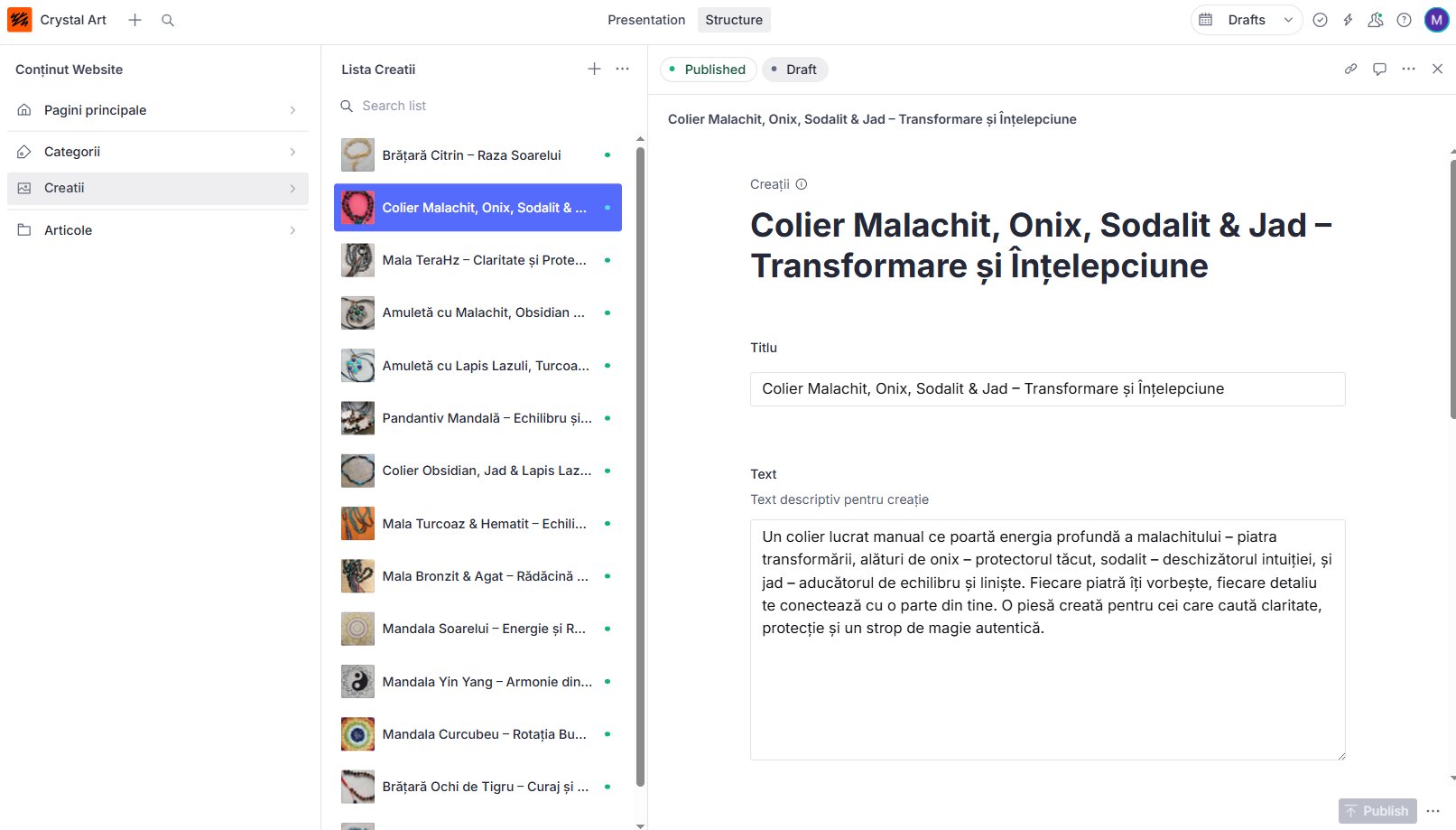Viewport: 1456px width, 830px height.
Task: Click into the Titlu input field
Action: 1047,389
